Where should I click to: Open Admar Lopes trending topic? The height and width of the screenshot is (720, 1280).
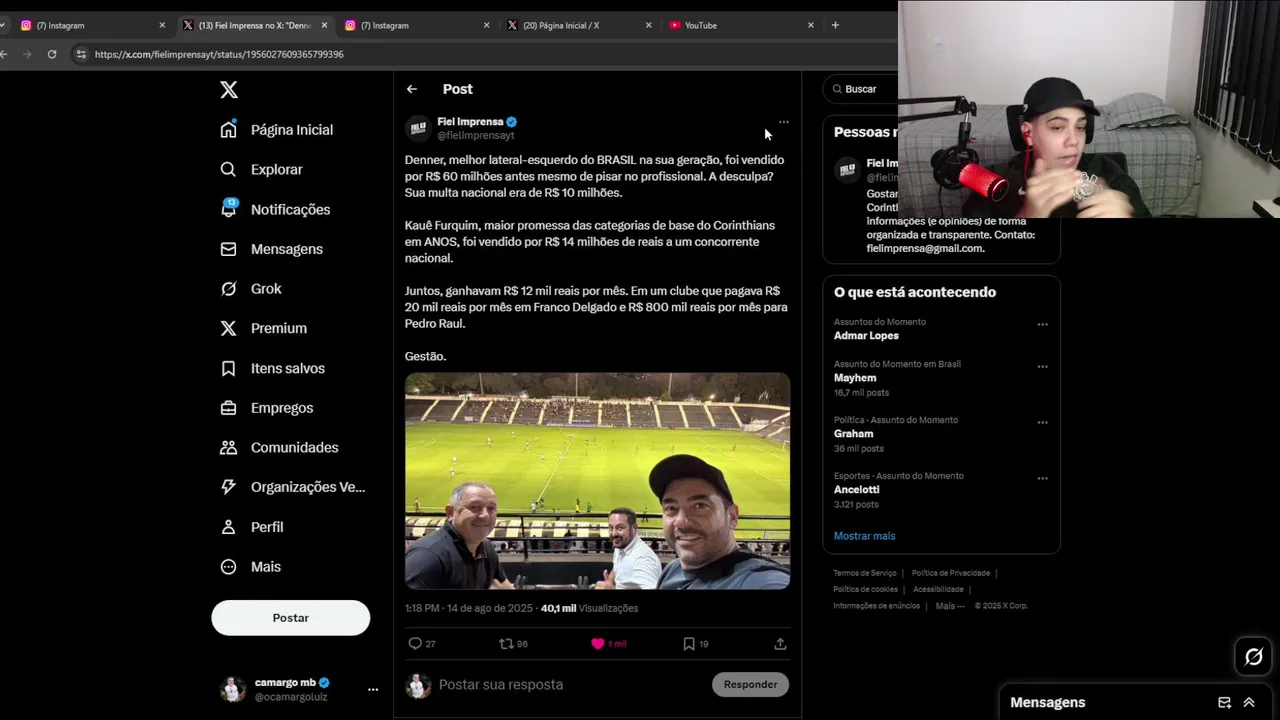pos(866,336)
